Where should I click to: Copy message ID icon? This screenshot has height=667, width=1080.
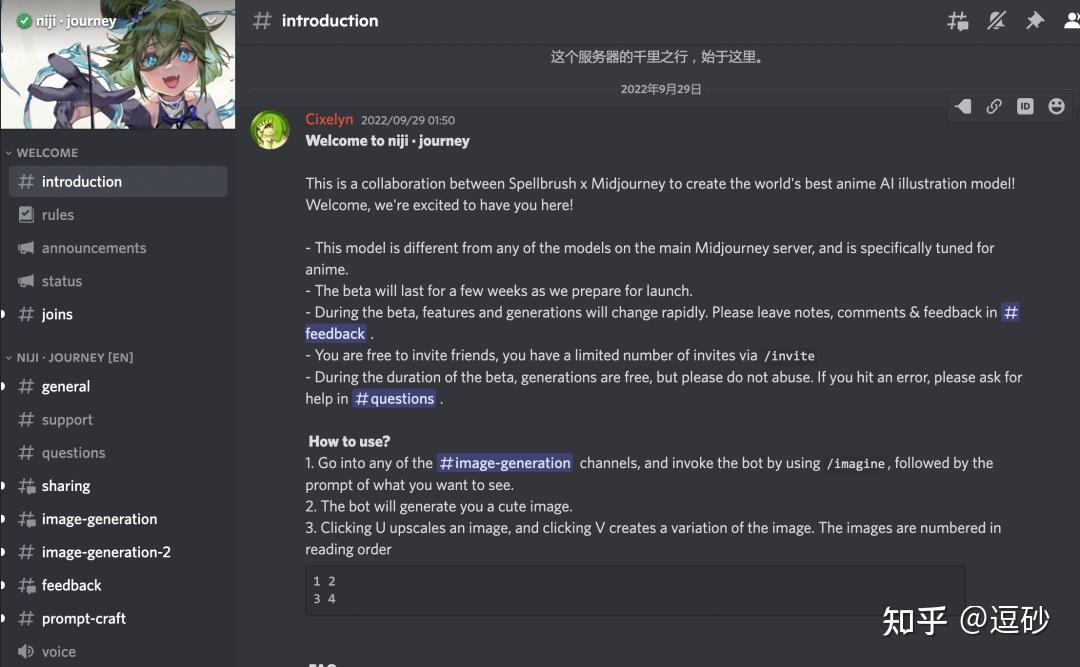coord(1025,106)
